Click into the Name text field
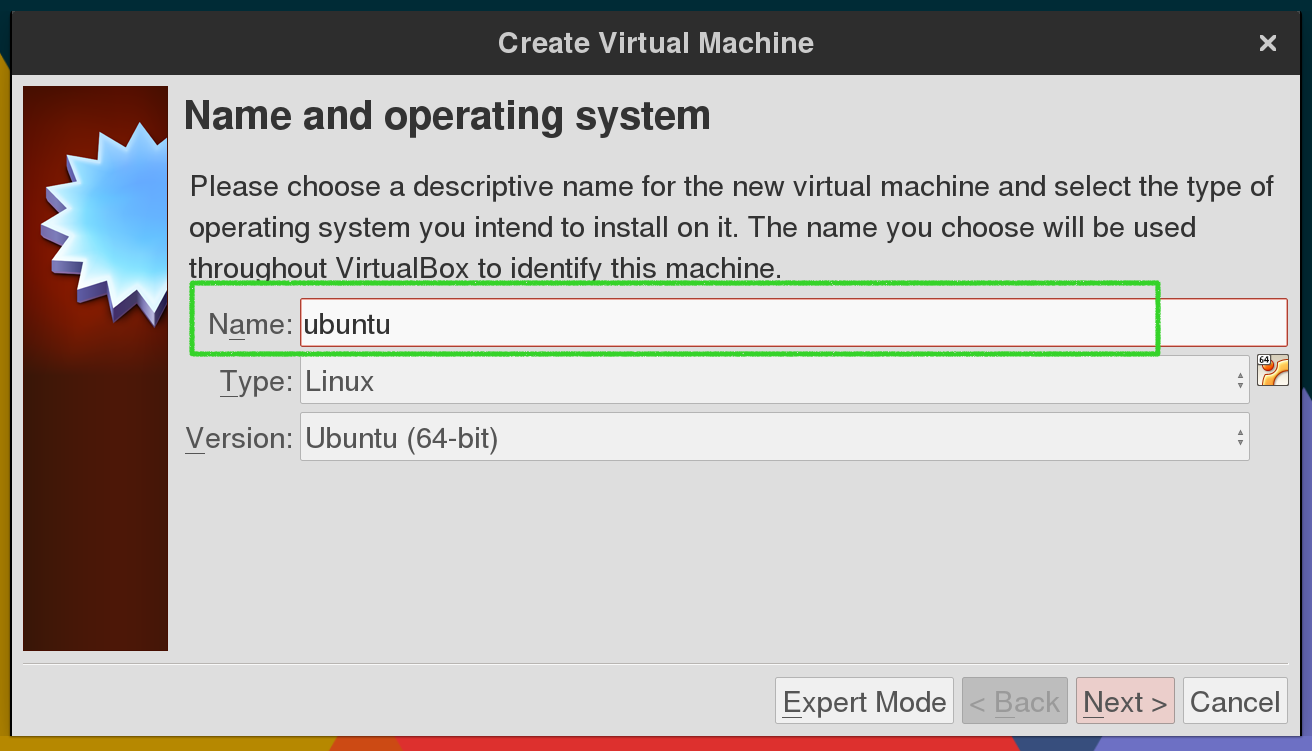The height and width of the screenshot is (751, 1312). 793,323
